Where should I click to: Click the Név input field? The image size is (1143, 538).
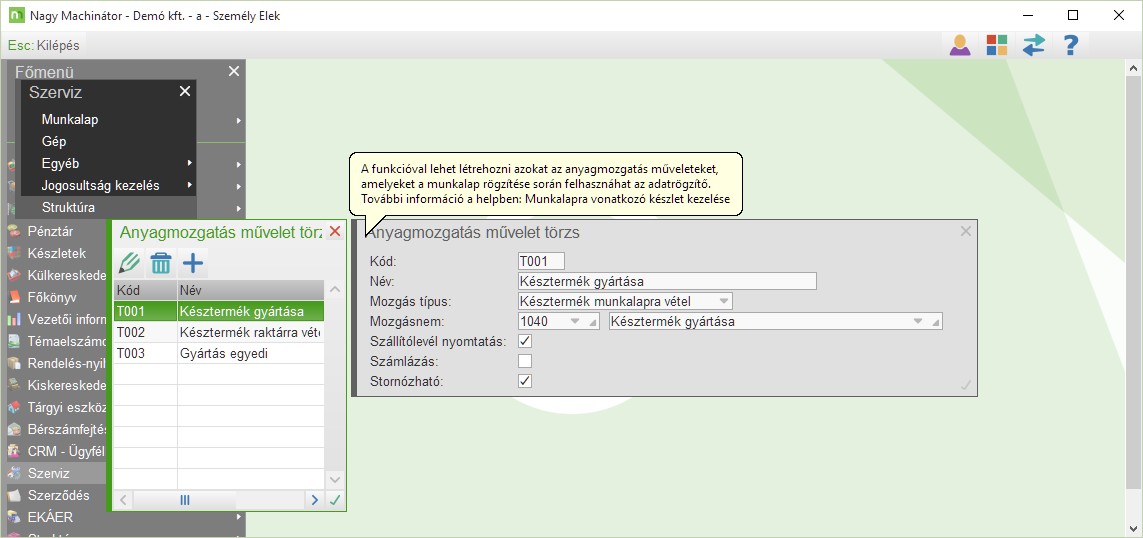coord(667,281)
